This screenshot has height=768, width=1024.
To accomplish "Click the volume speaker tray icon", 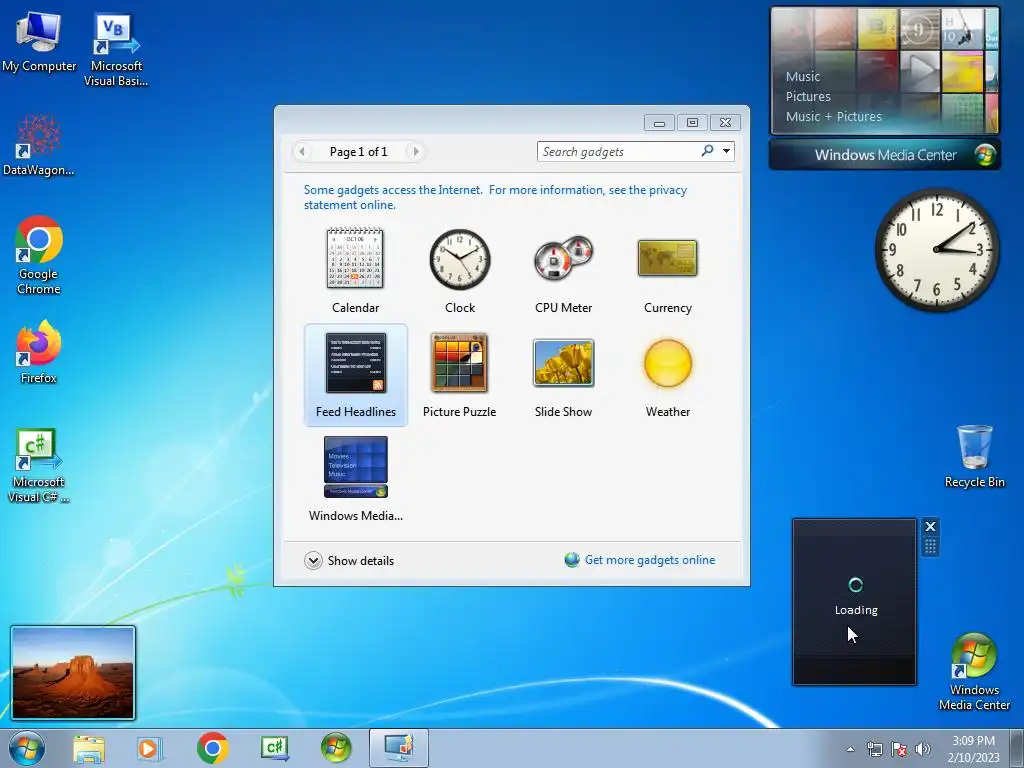I will coord(923,749).
